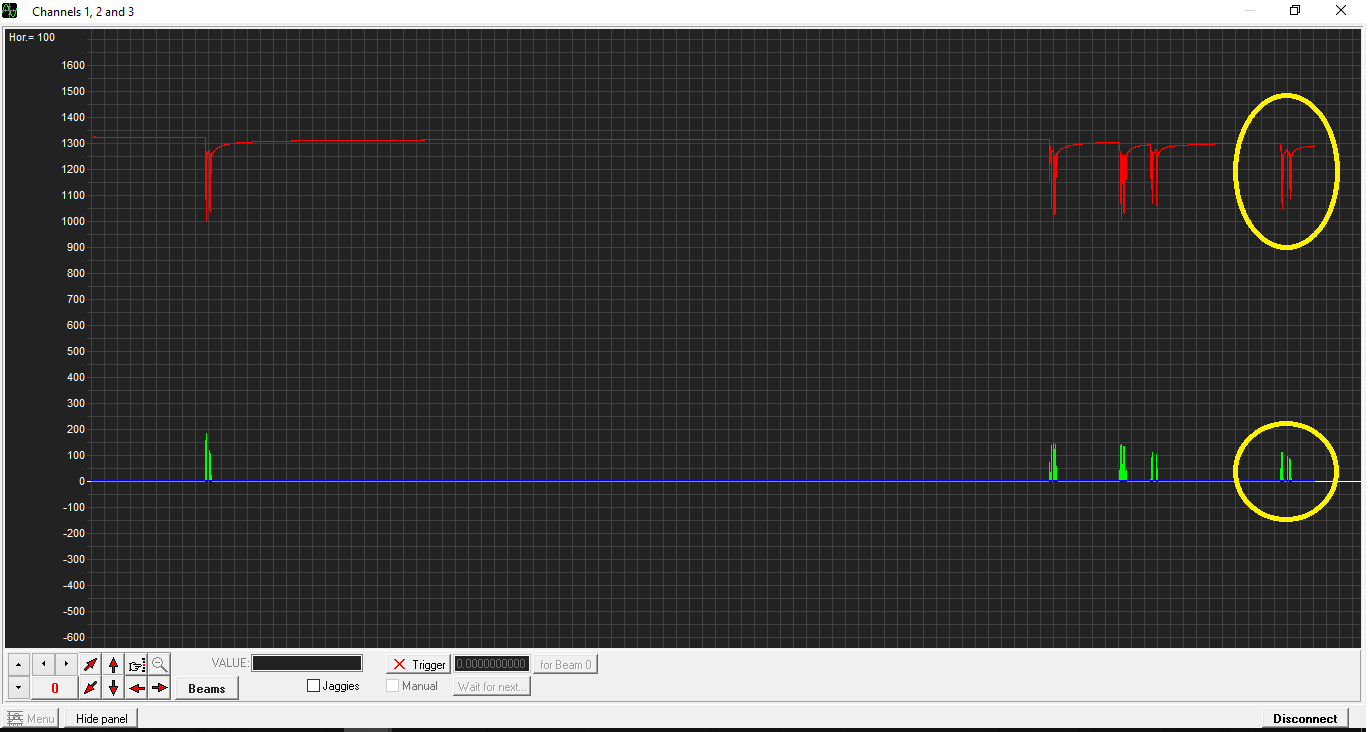The image size is (1368, 732).
Task: Click the small black up triangle stepper
Action: point(18,664)
